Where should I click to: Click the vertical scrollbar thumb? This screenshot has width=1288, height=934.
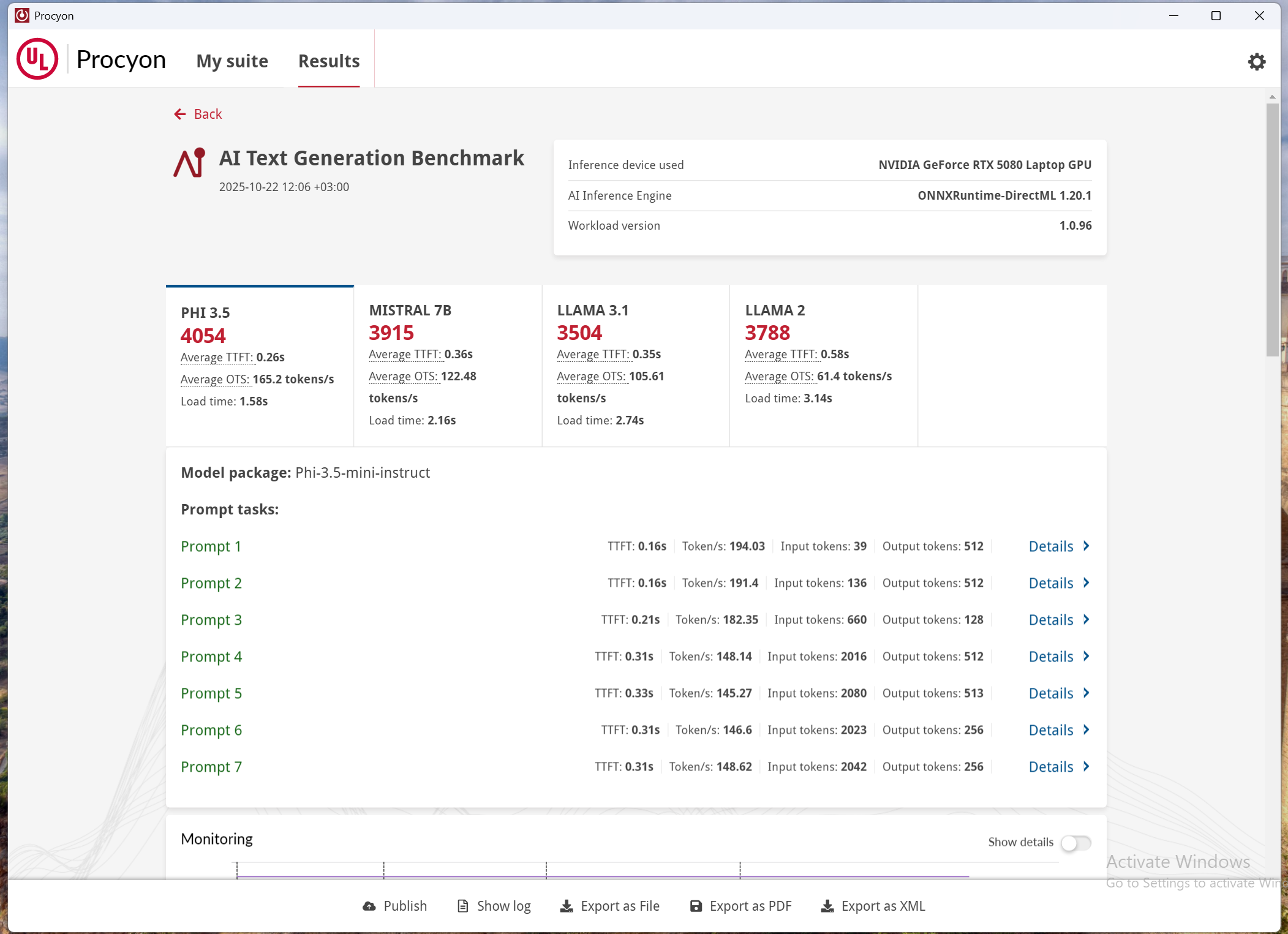click(x=1272, y=229)
